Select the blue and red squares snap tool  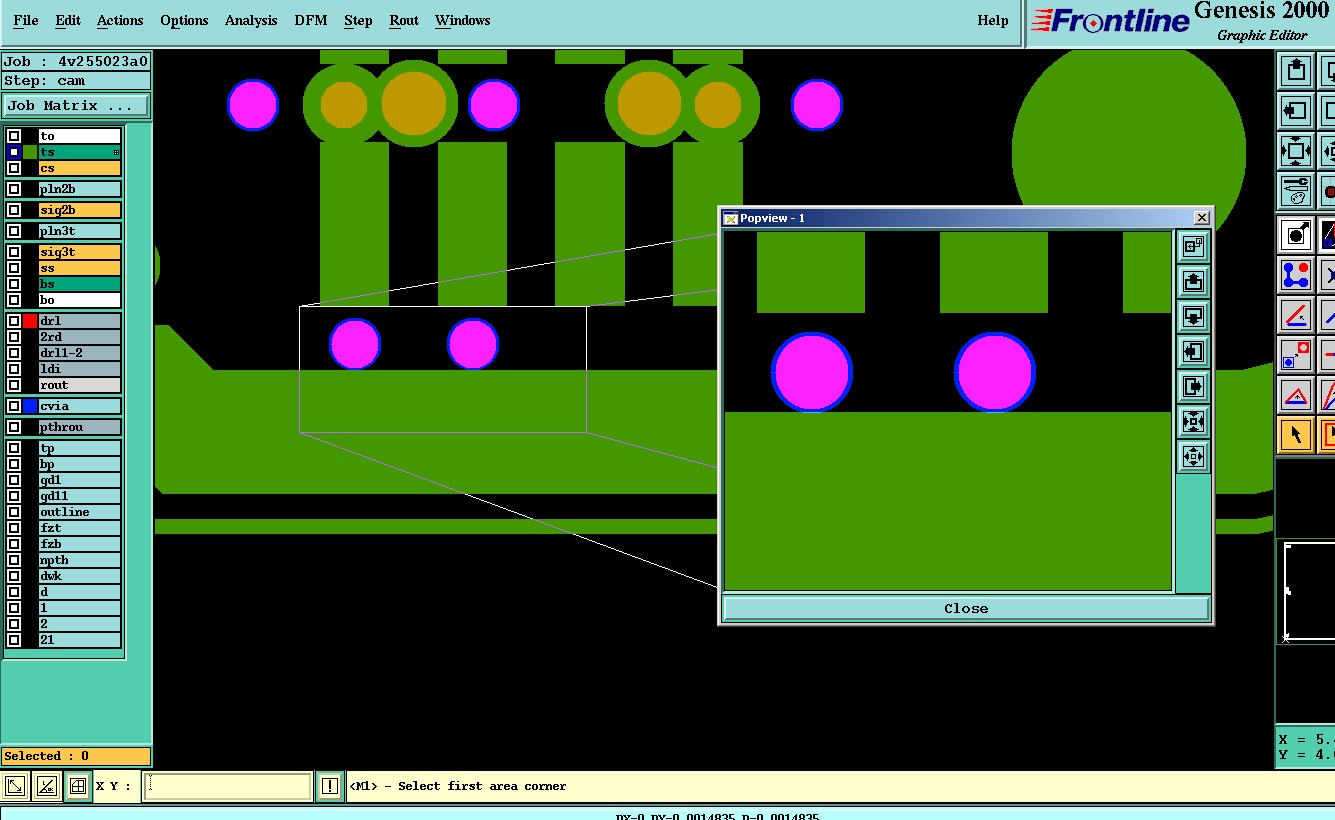point(1296,354)
